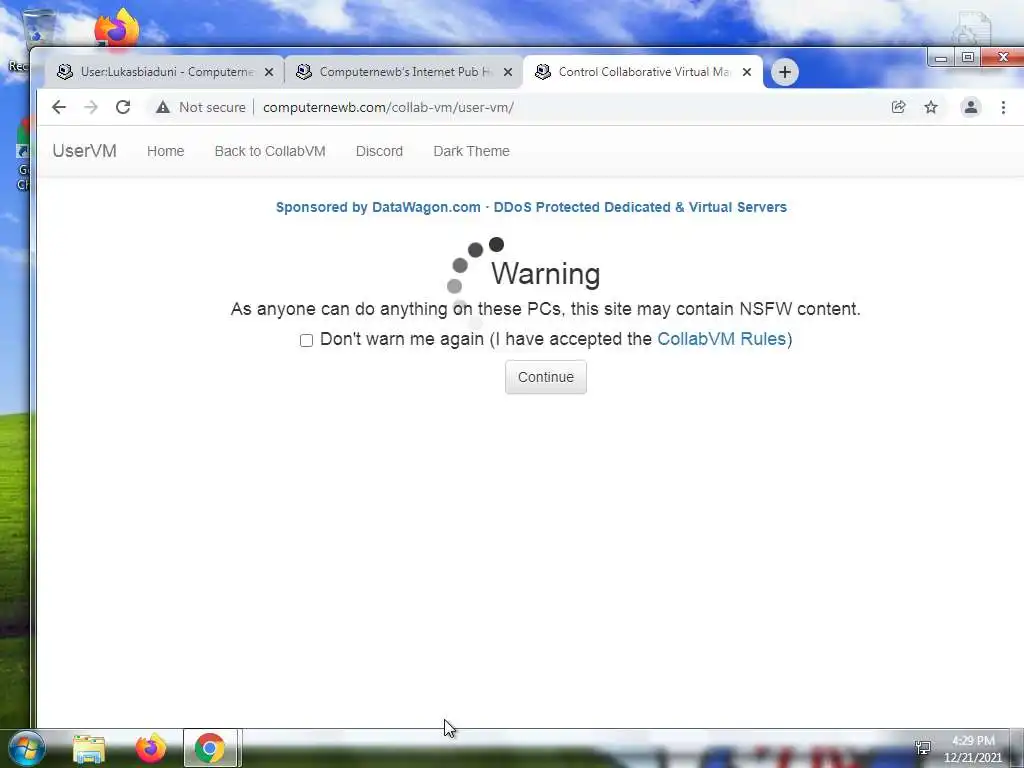This screenshot has width=1024, height=768.
Task: Click the network tray icon
Action: click(923, 748)
